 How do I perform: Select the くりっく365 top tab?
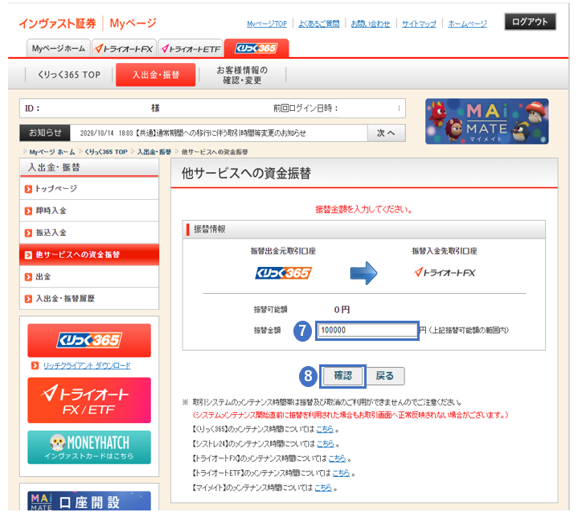click(256, 48)
